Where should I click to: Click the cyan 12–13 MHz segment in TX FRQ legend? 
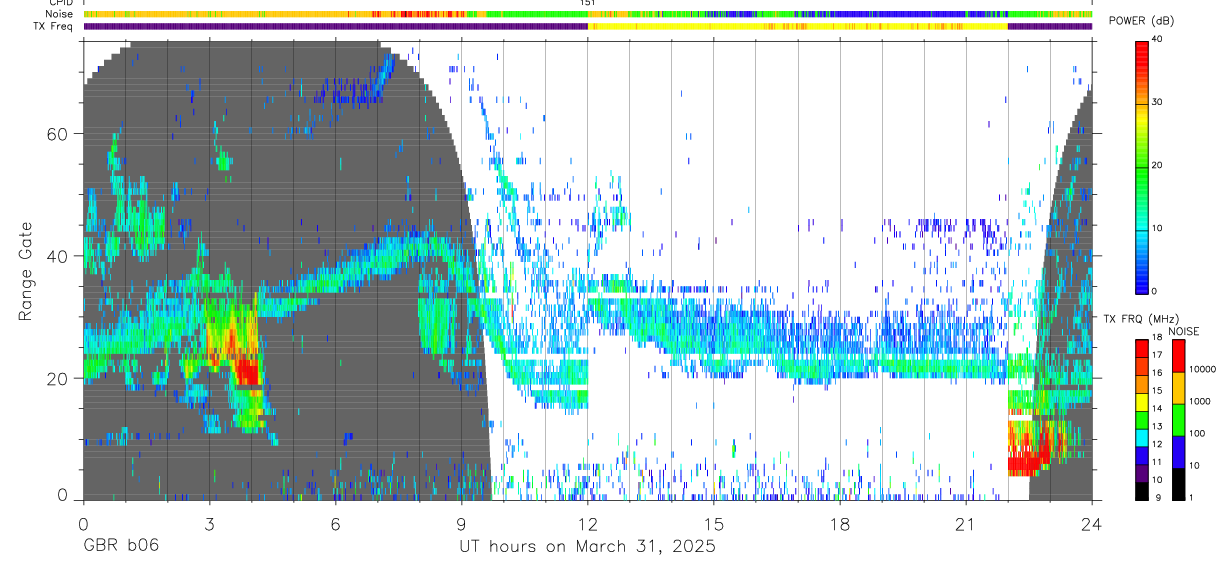click(1142, 438)
